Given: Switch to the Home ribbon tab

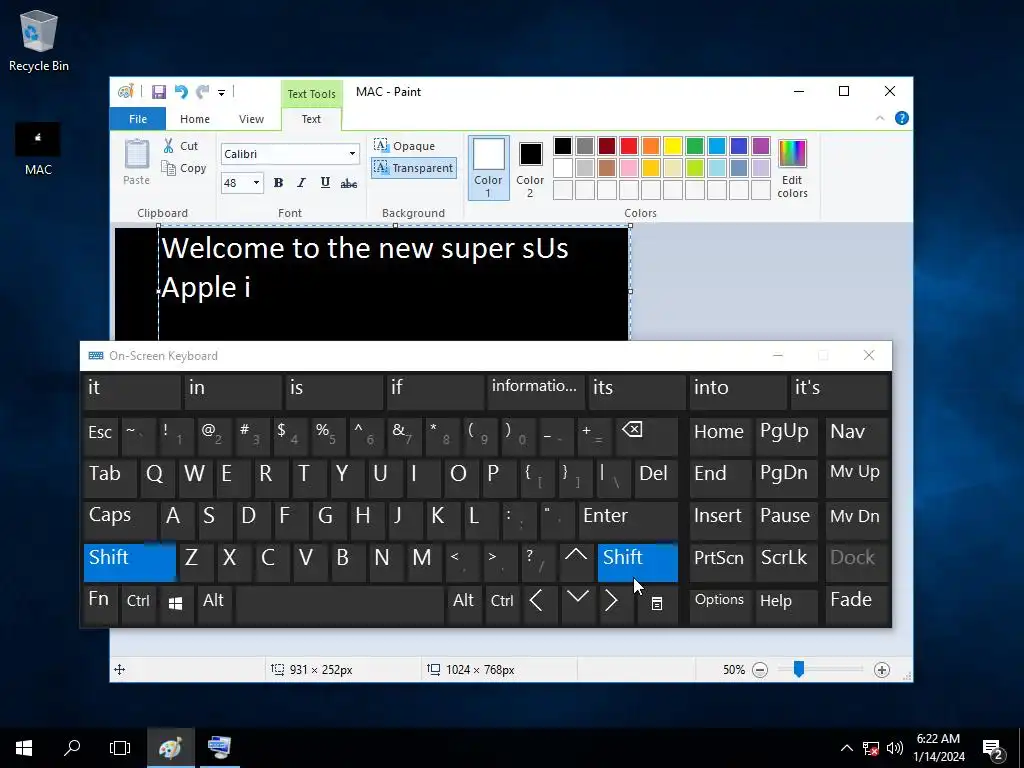Looking at the screenshot, I should 195,119.
